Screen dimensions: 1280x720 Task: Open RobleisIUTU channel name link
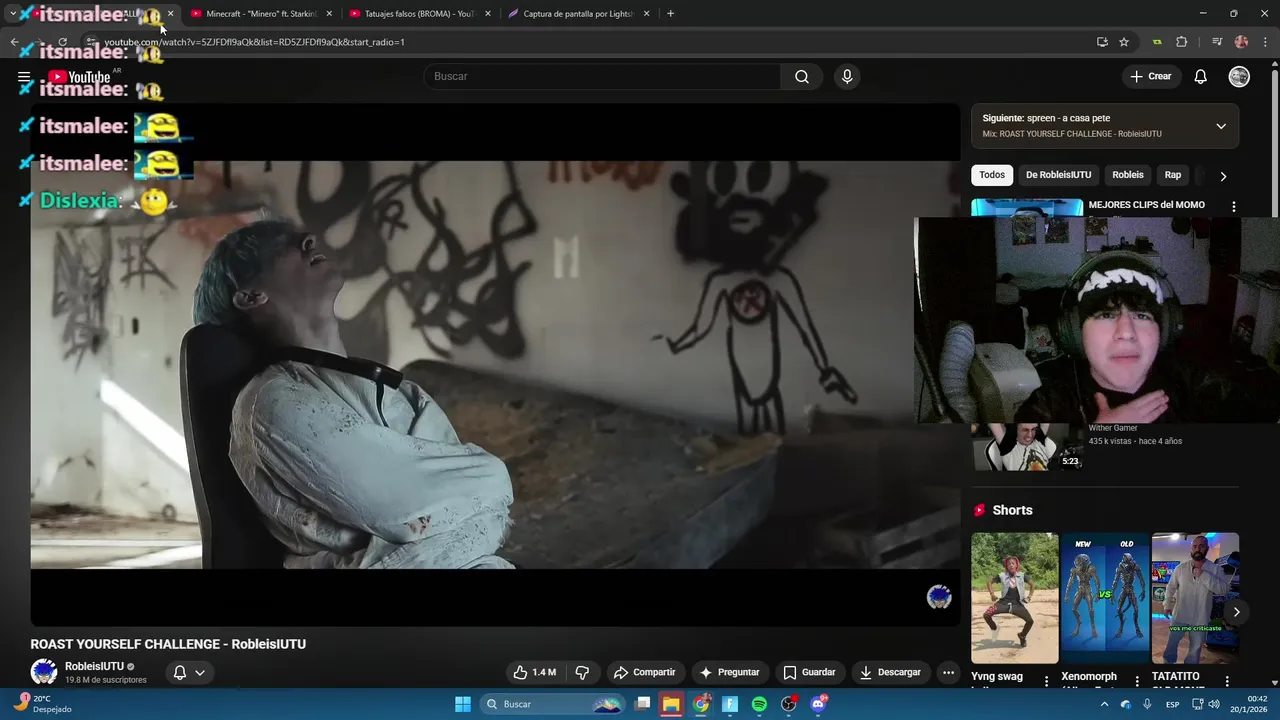pos(94,666)
